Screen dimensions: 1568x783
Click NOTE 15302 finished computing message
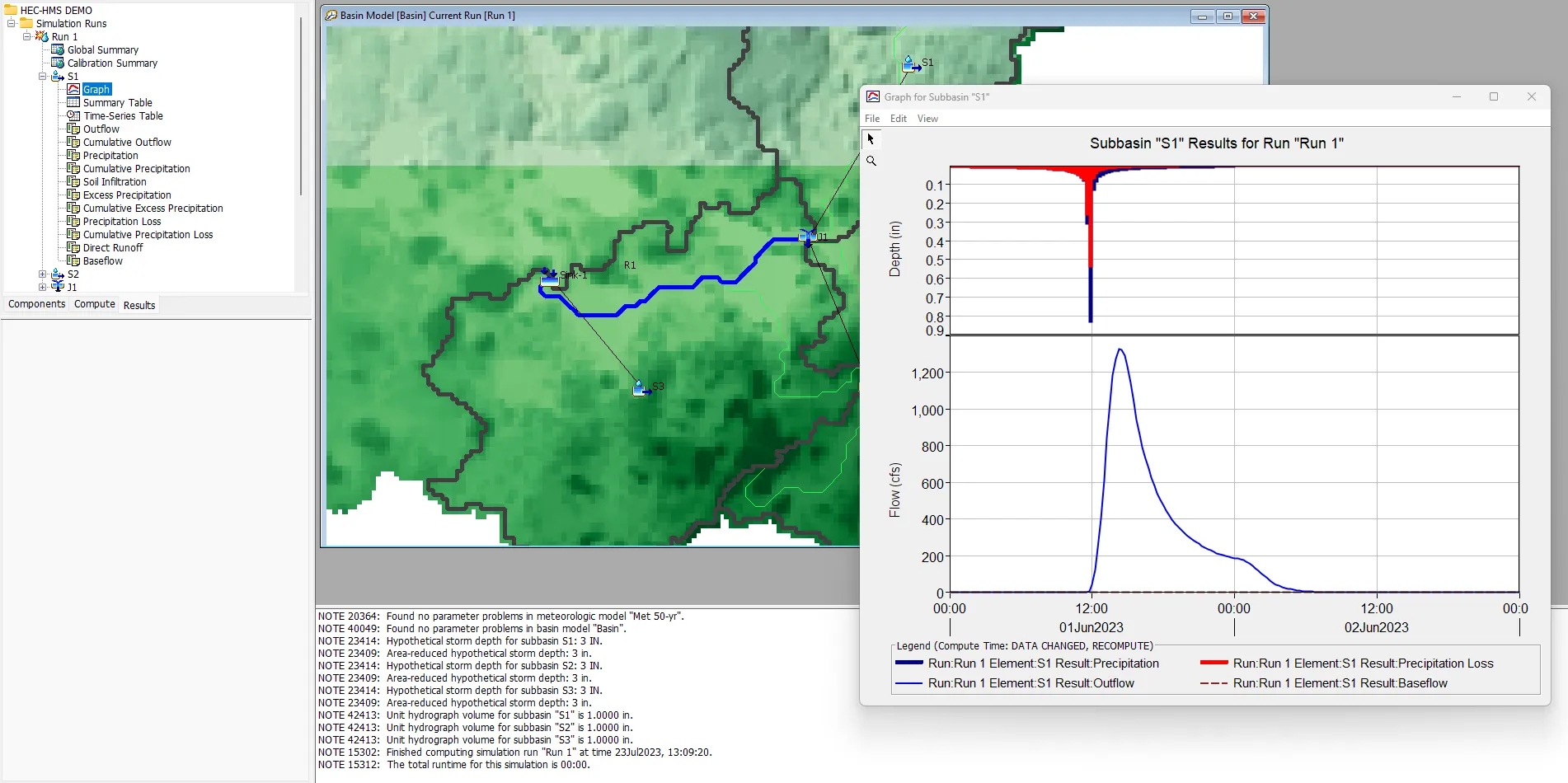pyautogui.click(x=515, y=752)
